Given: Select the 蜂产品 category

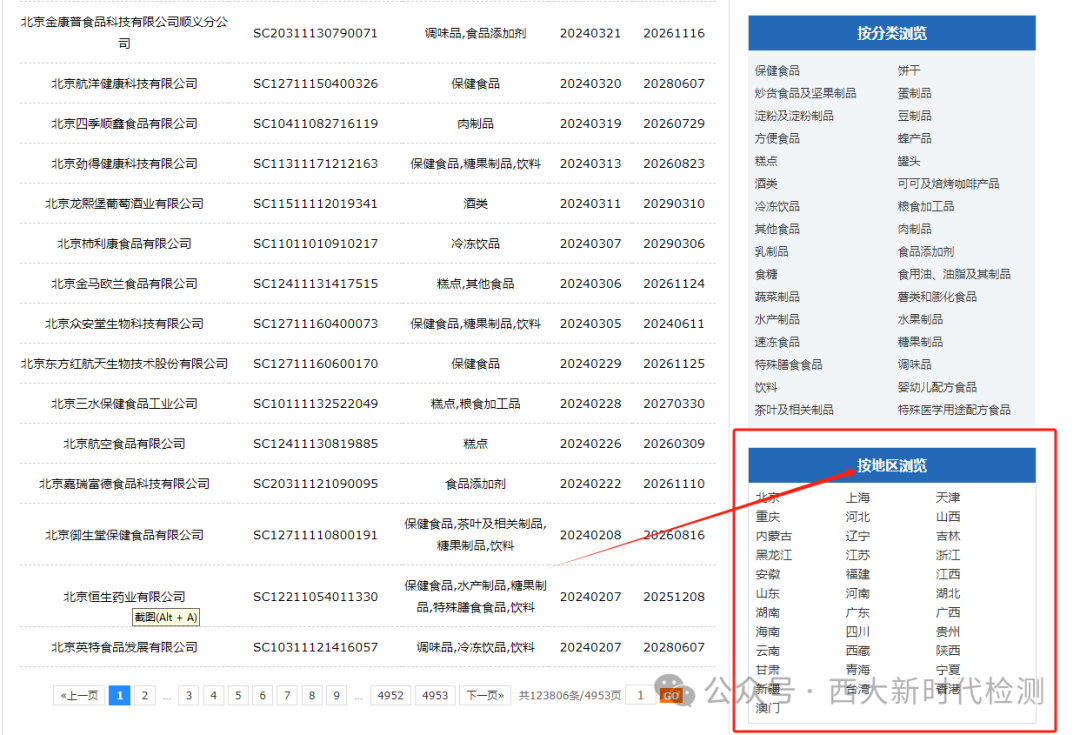Looking at the screenshot, I should click(x=914, y=138).
